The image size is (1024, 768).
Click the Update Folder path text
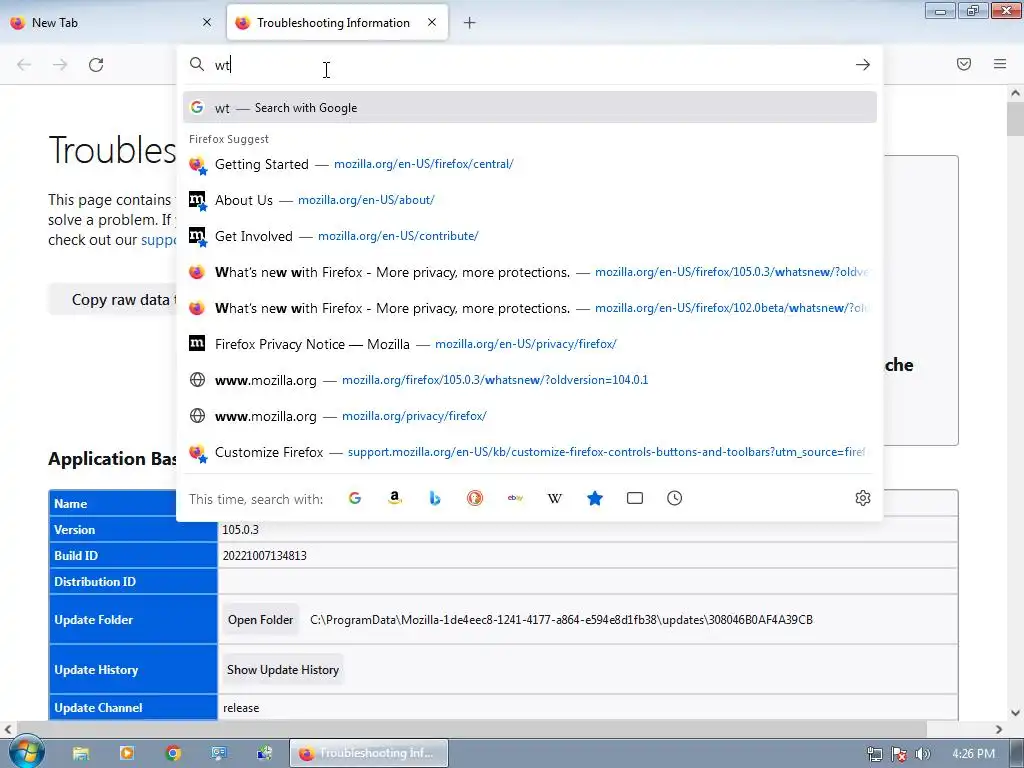click(561, 620)
